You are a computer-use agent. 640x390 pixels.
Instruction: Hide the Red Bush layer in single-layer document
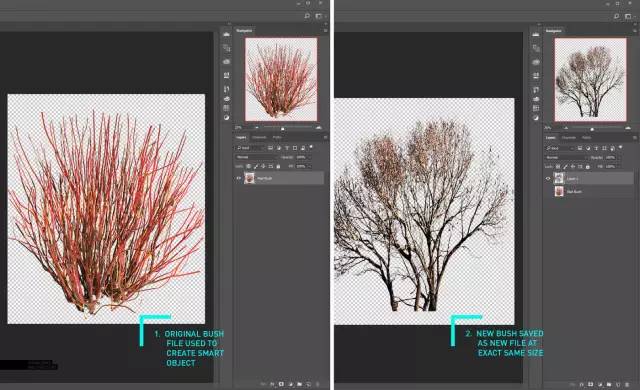point(239,178)
